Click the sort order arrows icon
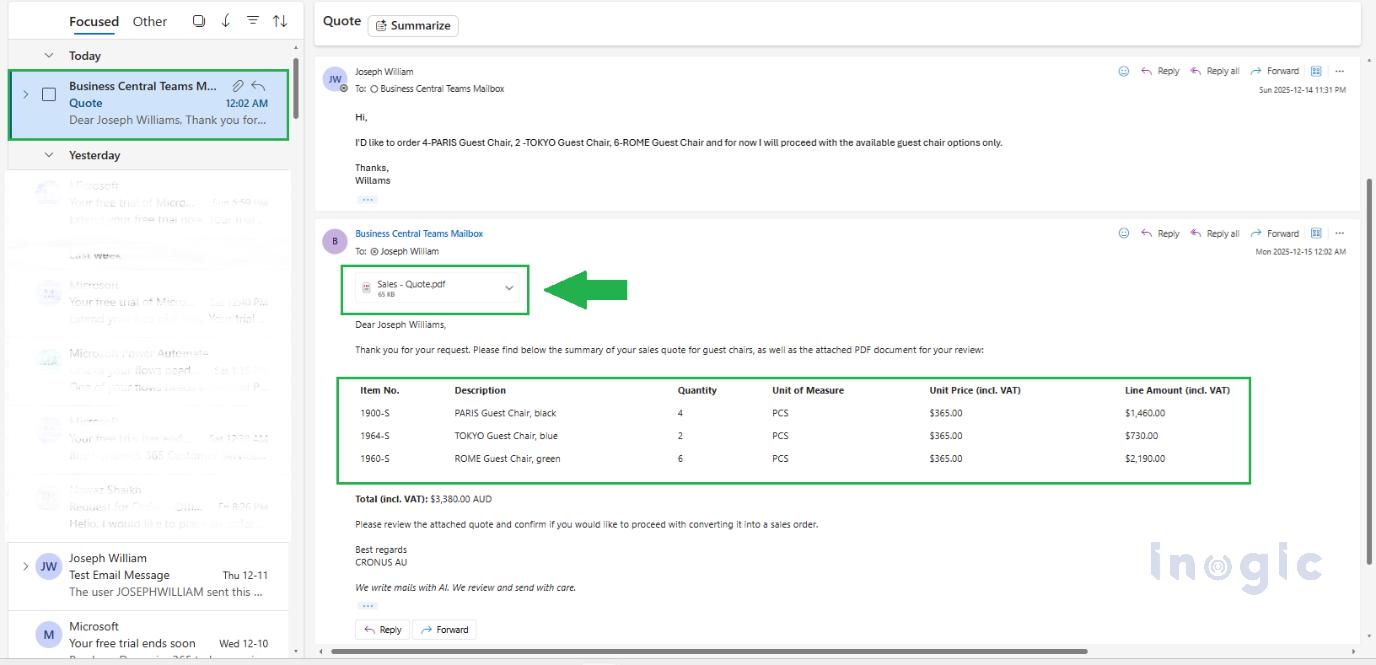1376x665 pixels. [280, 21]
